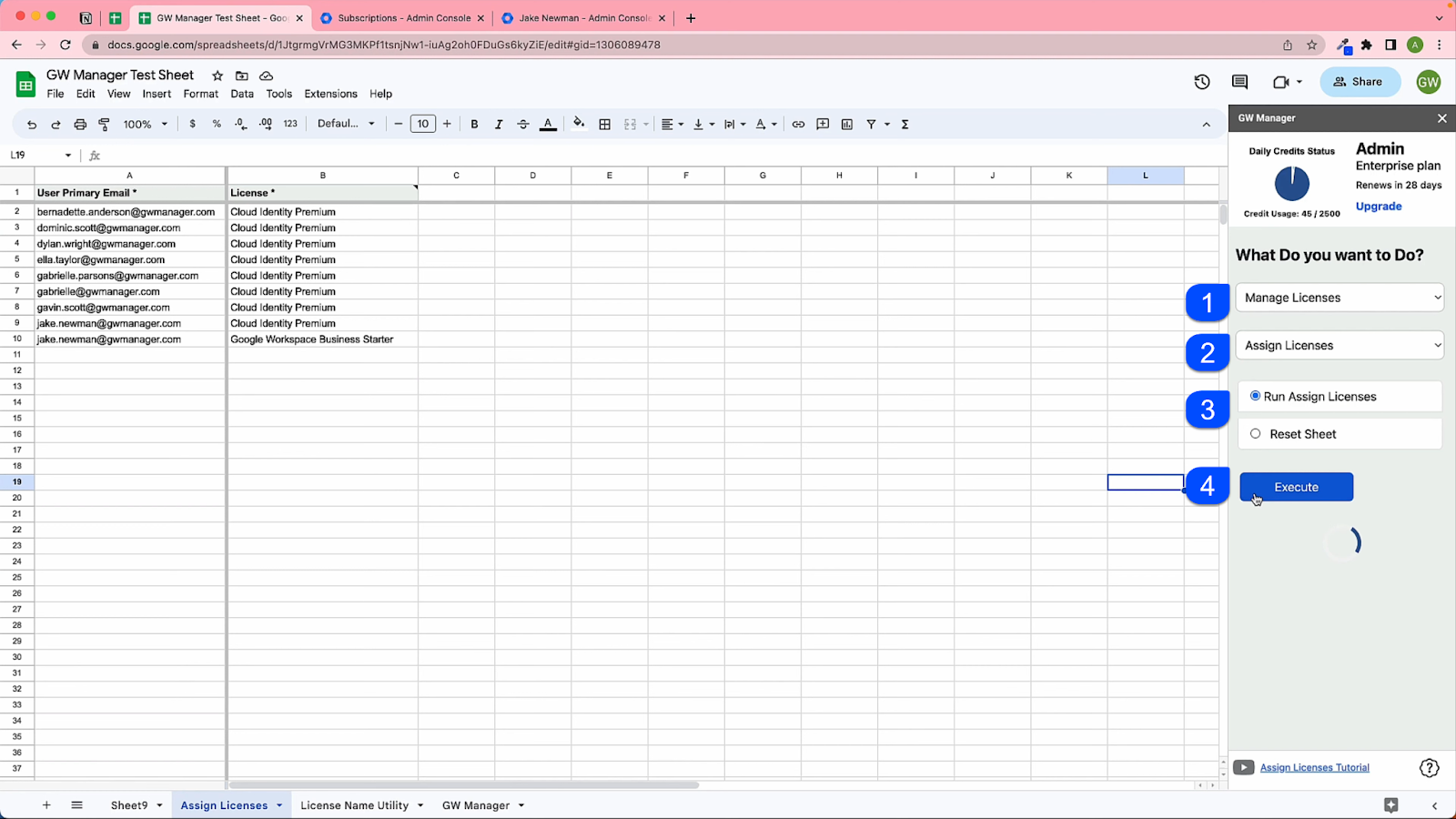Print the spreadsheet
1456x819 pixels.
[80, 124]
